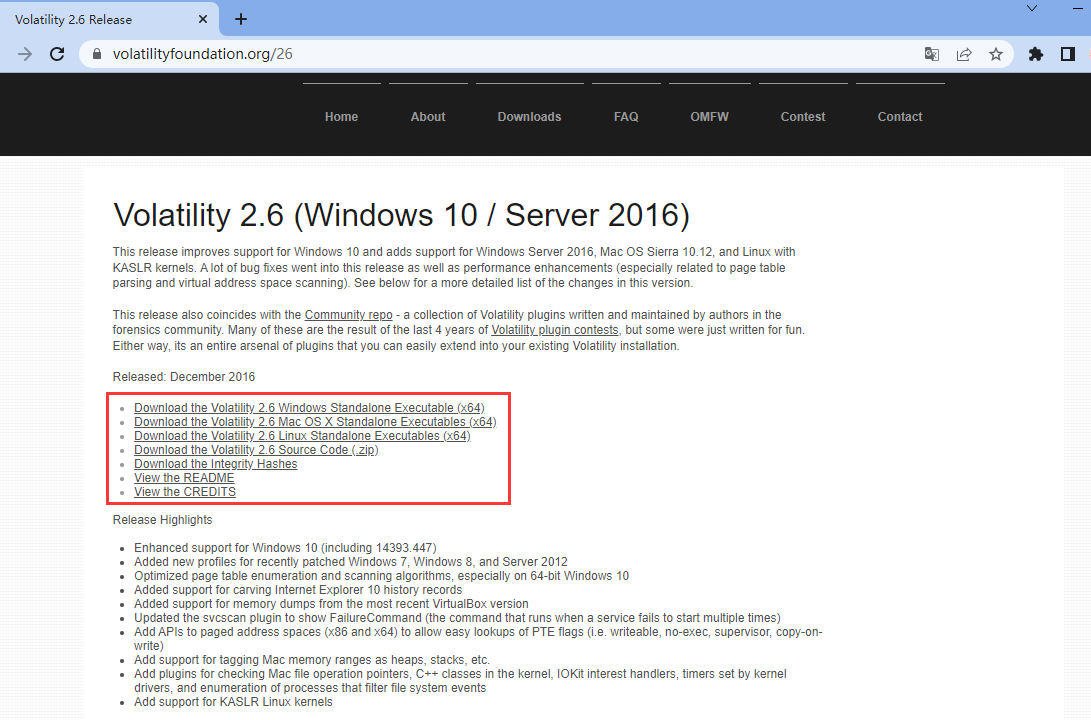The width and height of the screenshot is (1091, 720).
Task: Open the Contact menu item
Action: pos(900,117)
